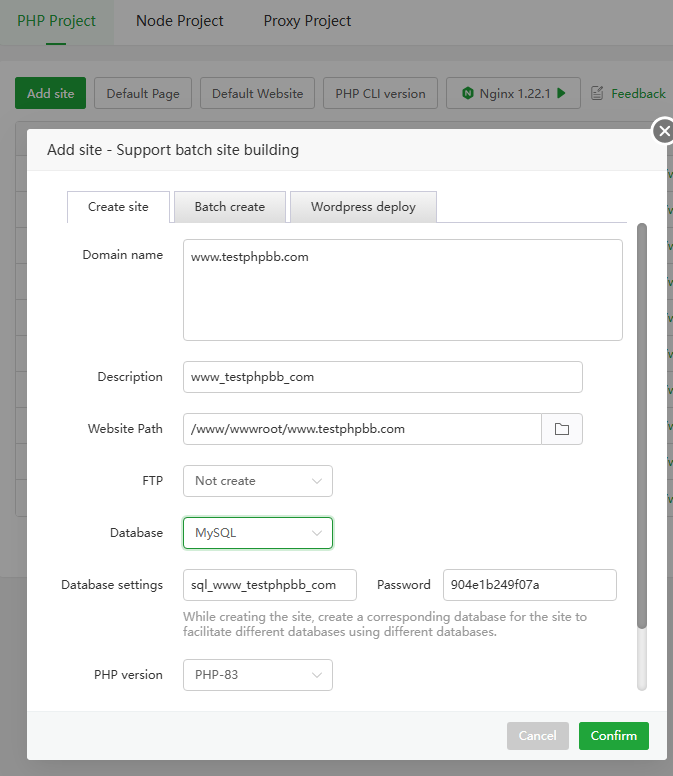Select the Create site tab
This screenshot has width=673, height=776.
118,207
